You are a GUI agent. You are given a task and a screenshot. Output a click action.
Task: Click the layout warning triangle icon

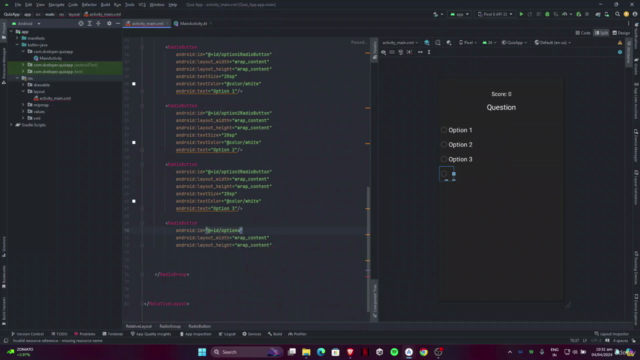pos(620,42)
